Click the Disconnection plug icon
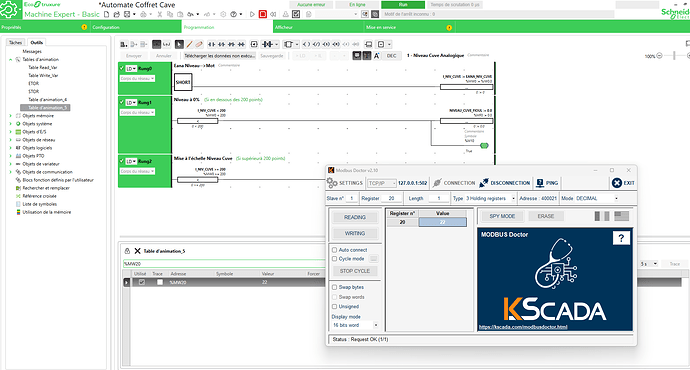The height and width of the screenshot is (370, 690). tap(484, 183)
